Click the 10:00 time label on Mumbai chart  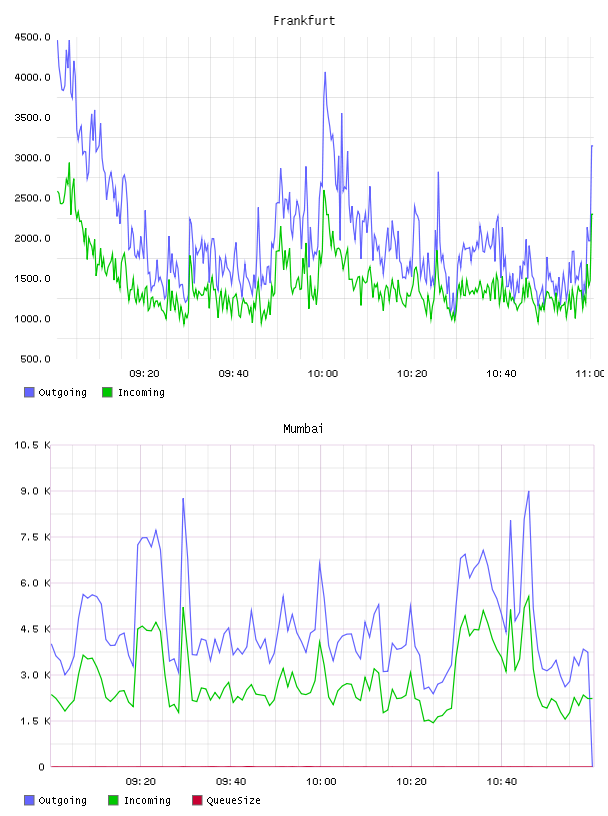click(x=321, y=782)
